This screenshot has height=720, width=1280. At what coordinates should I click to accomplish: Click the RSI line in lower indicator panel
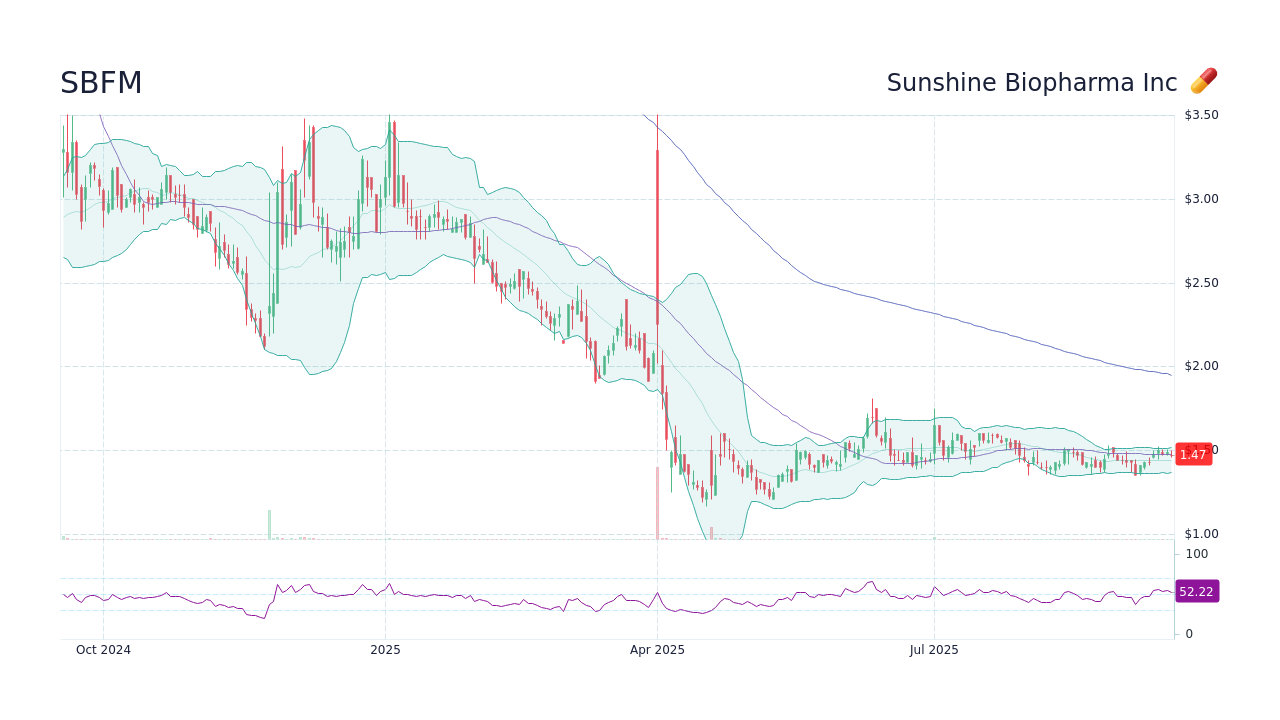tap(500, 605)
